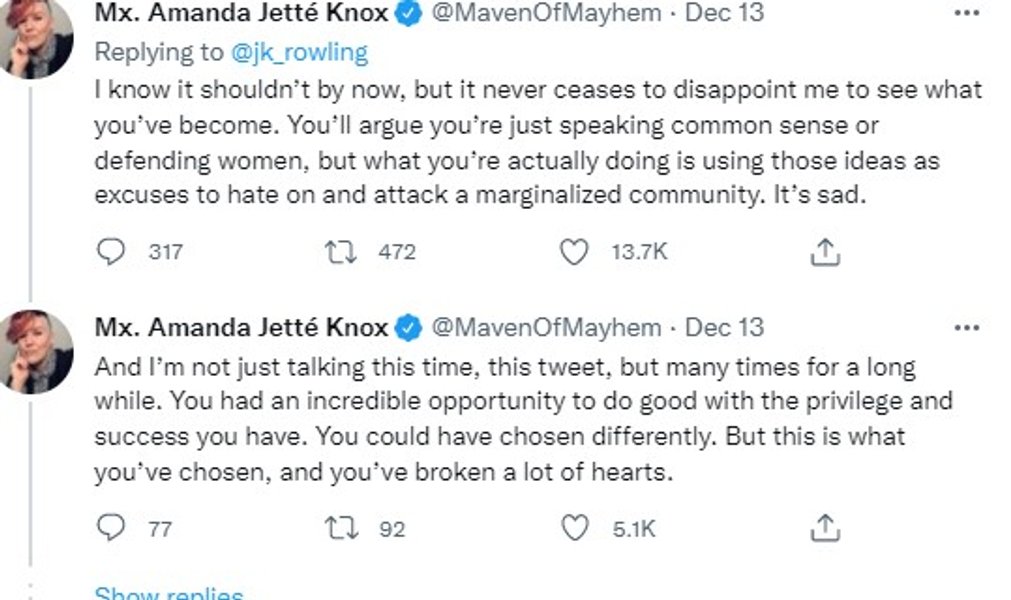Open more options menu on first tweet
The height and width of the screenshot is (600, 1011).
(x=967, y=14)
